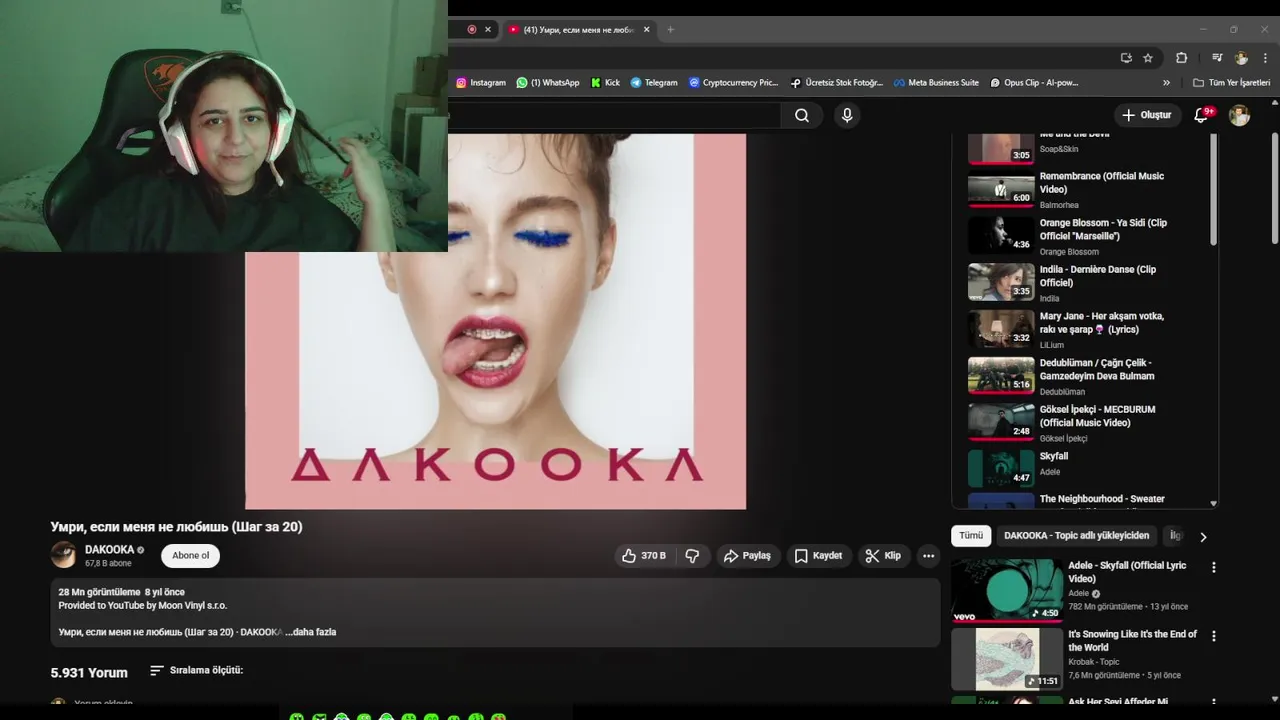
Task: Open a new browser tab
Action: 670,30
